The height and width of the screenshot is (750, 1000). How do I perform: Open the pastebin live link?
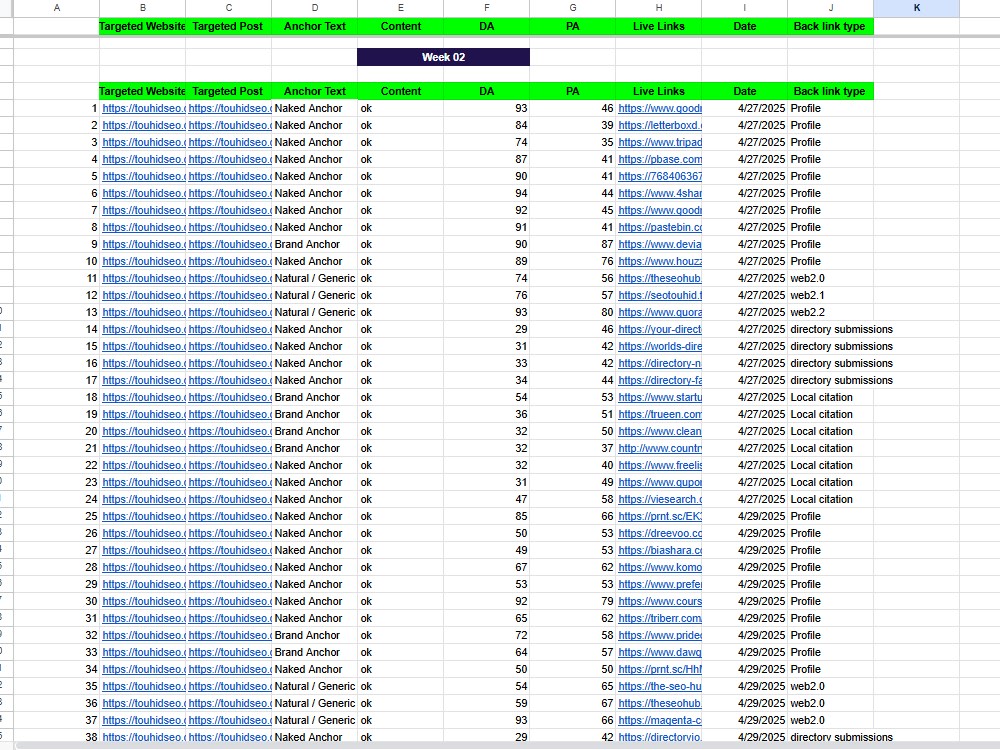point(659,227)
